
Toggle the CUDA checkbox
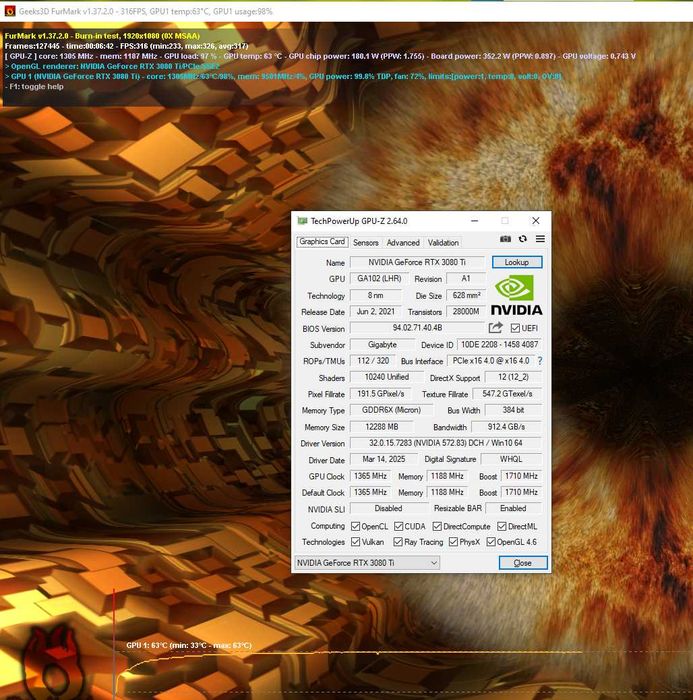click(399, 526)
